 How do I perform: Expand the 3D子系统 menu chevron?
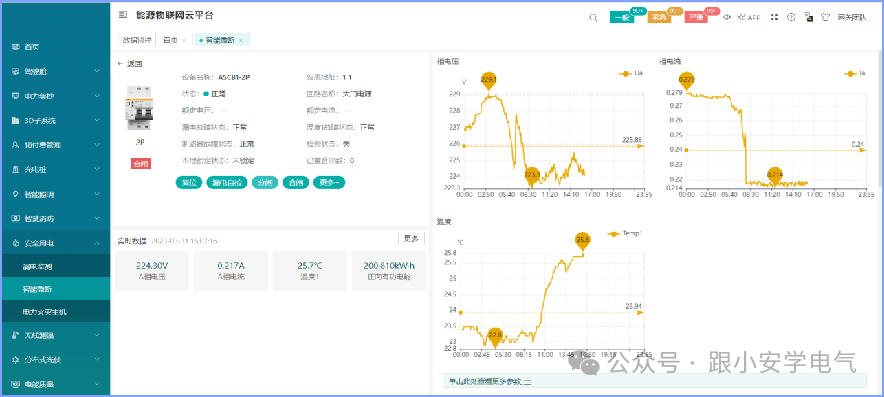97,121
